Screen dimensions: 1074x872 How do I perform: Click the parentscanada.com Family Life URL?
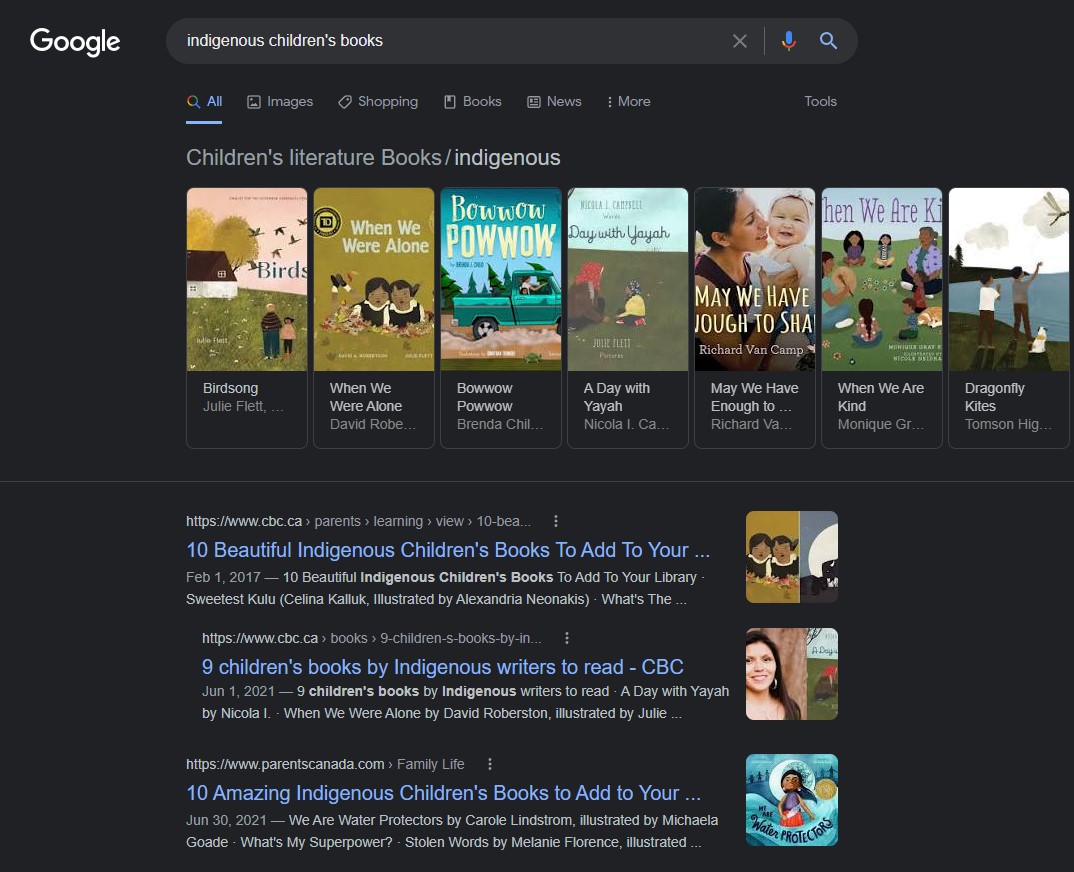pyautogui.click(x=325, y=764)
